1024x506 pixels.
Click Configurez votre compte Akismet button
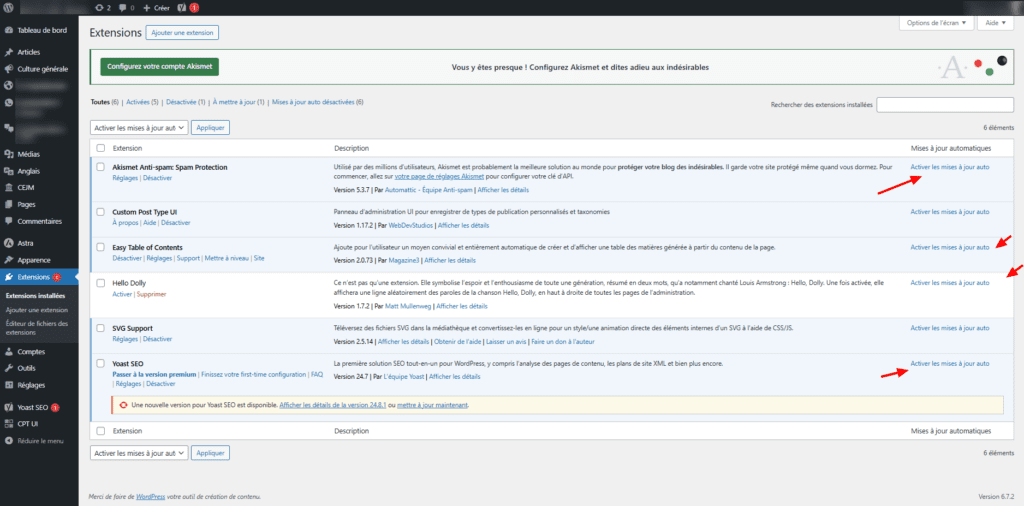tap(160, 67)
